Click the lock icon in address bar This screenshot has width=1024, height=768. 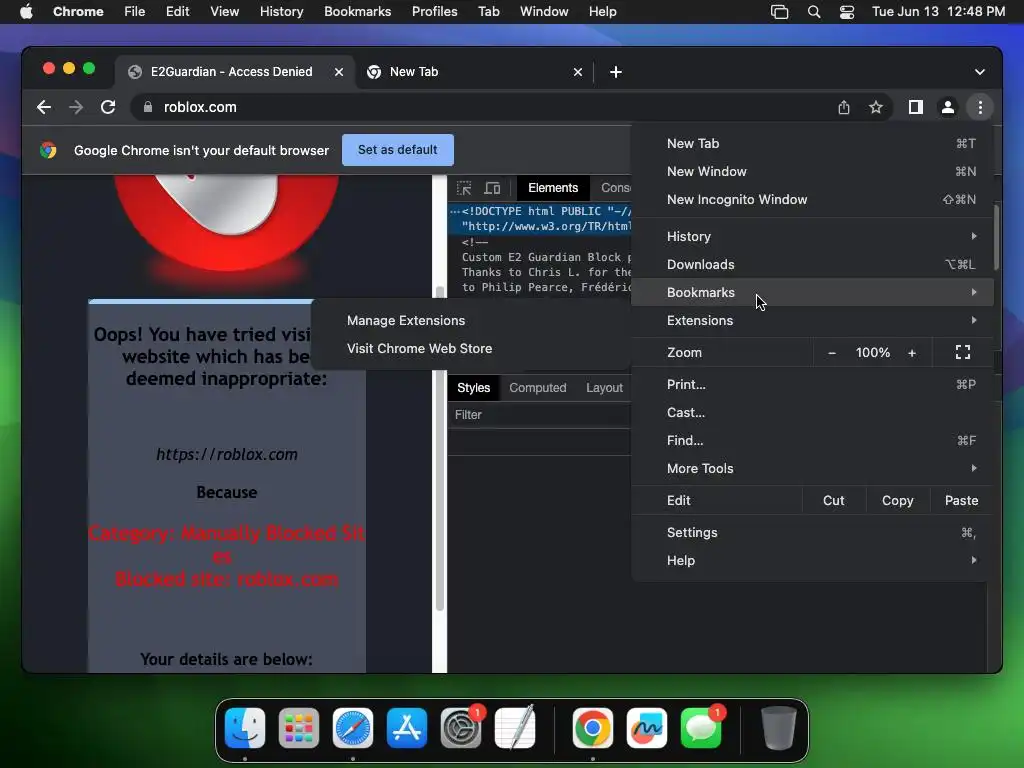(148, 107)
